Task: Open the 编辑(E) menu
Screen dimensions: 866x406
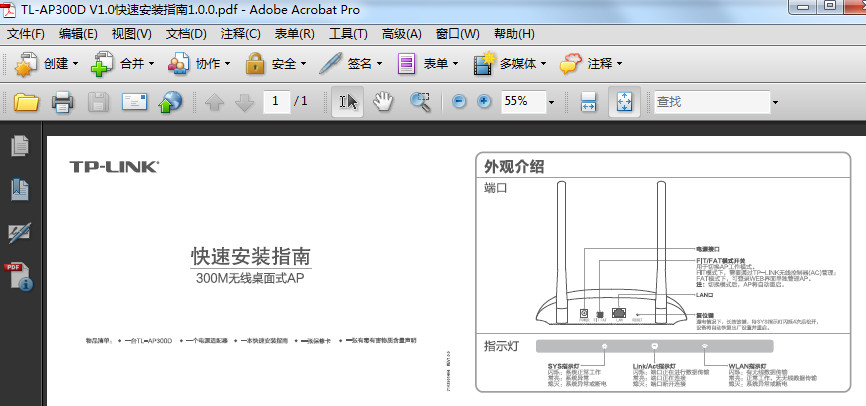Action: [78, 34]
